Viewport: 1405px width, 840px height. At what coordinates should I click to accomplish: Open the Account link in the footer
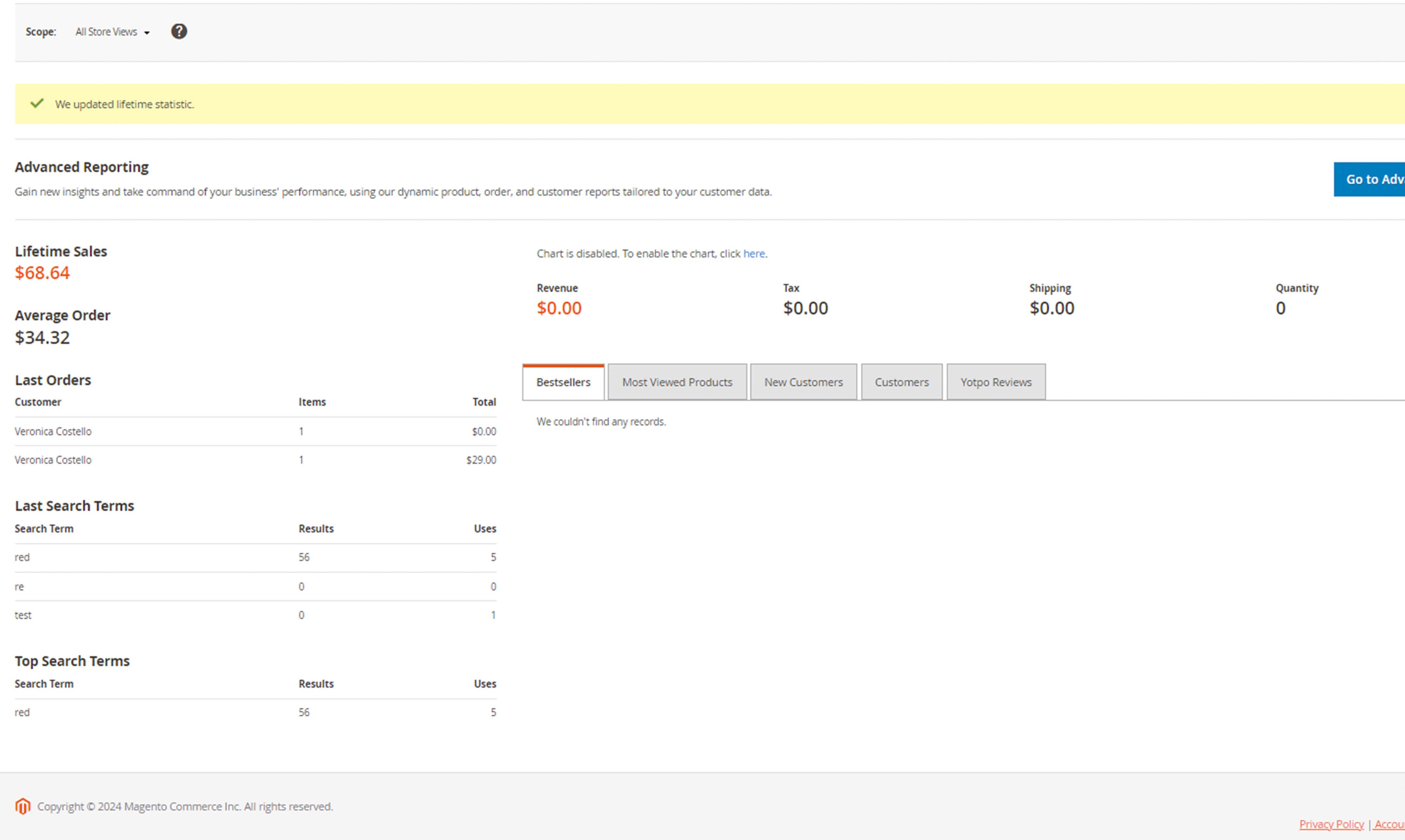coord(1389,824)
